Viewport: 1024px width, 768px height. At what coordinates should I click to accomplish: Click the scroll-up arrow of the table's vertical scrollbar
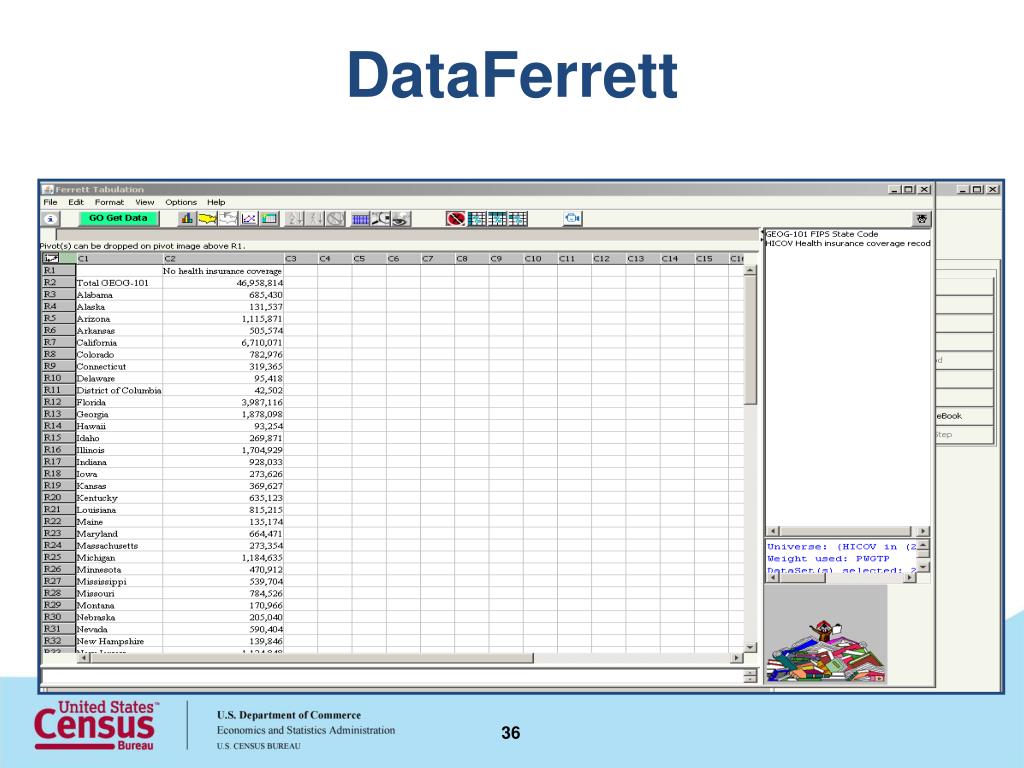tap(750, 270)
